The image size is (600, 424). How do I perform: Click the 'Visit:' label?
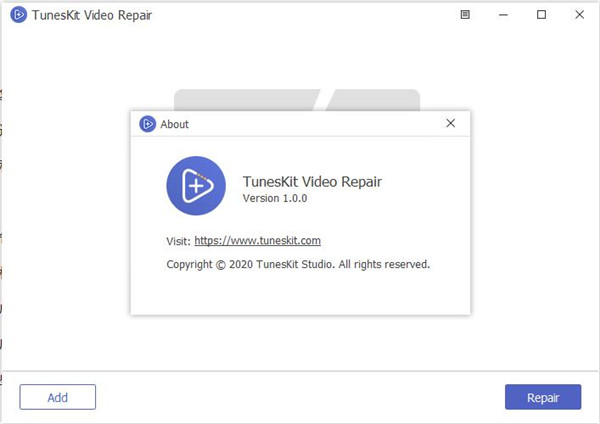point(178,241)
